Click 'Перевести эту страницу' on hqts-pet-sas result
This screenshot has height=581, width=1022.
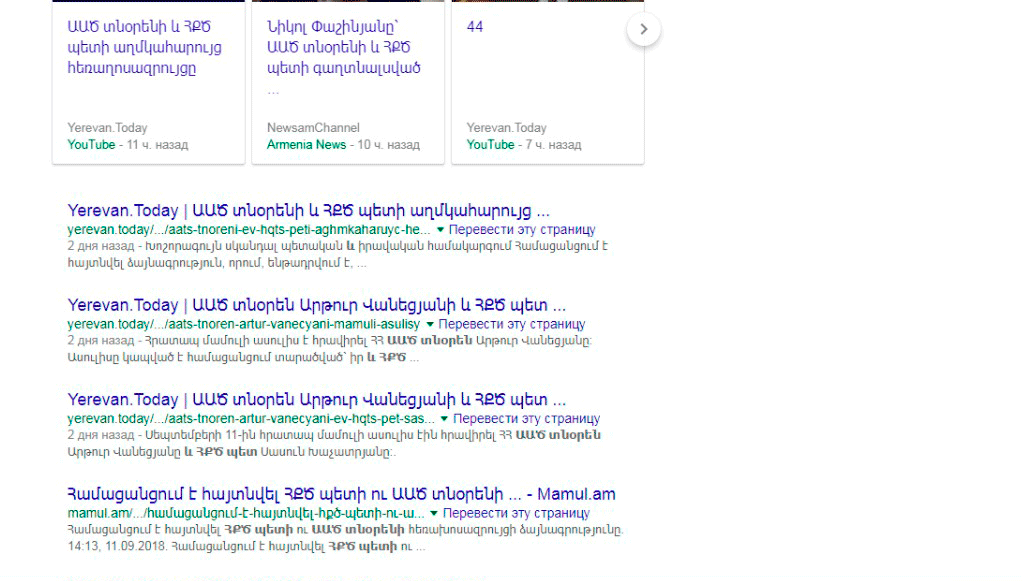526,418
